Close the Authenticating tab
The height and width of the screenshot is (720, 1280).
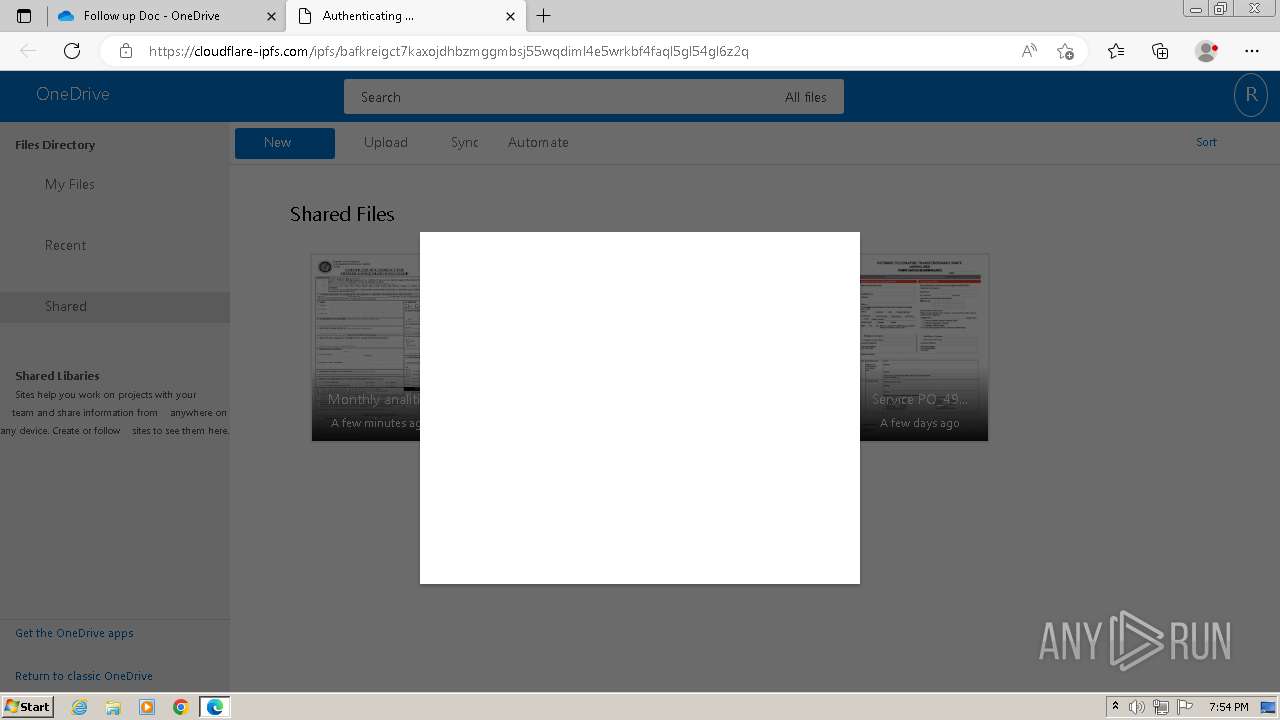pyautogui.click(x=511, y=16)
